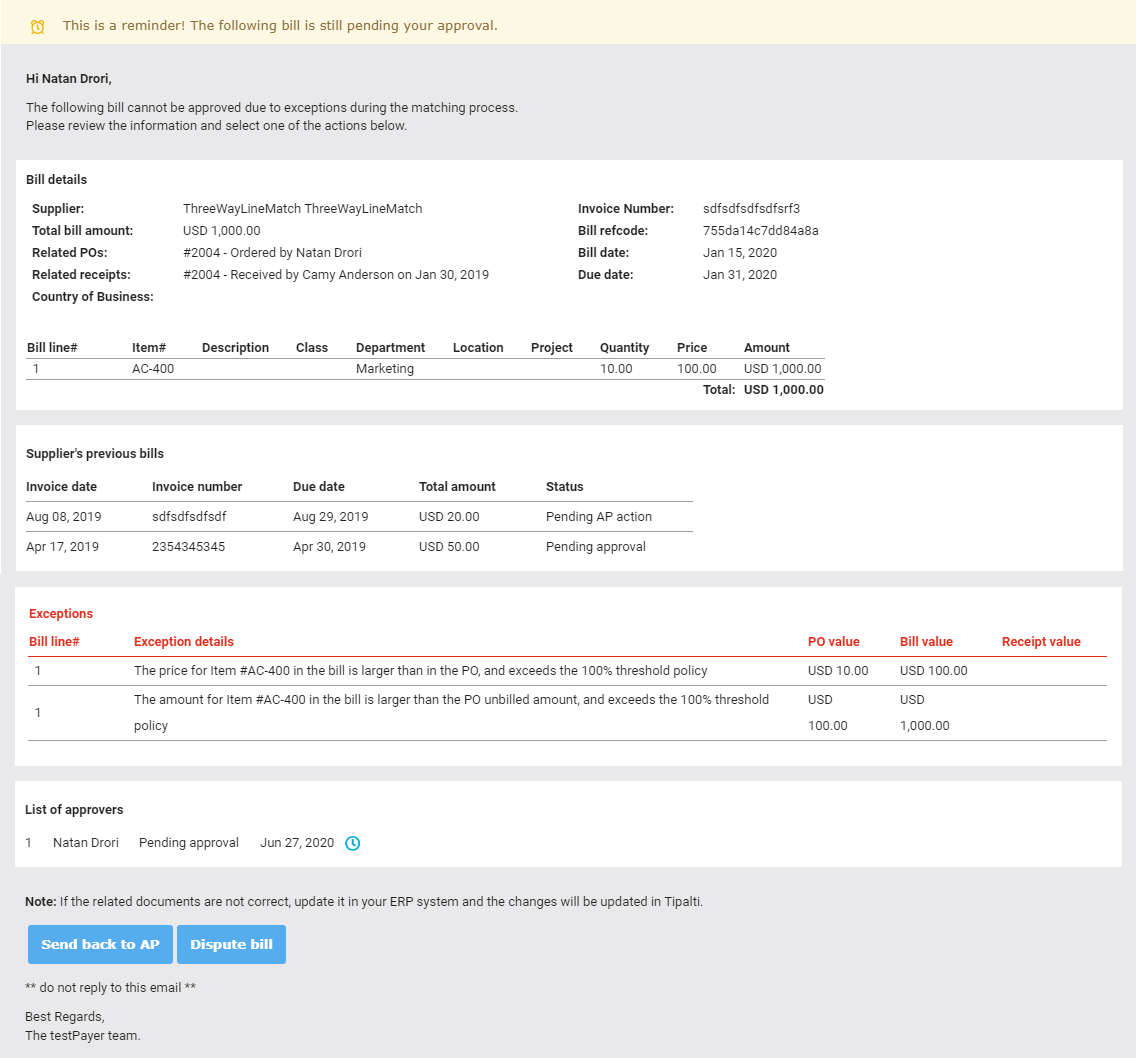Click the amount exception detail text
Image resolution: width=1136 pixels, height=1058 pixels.
click(451, 712)
